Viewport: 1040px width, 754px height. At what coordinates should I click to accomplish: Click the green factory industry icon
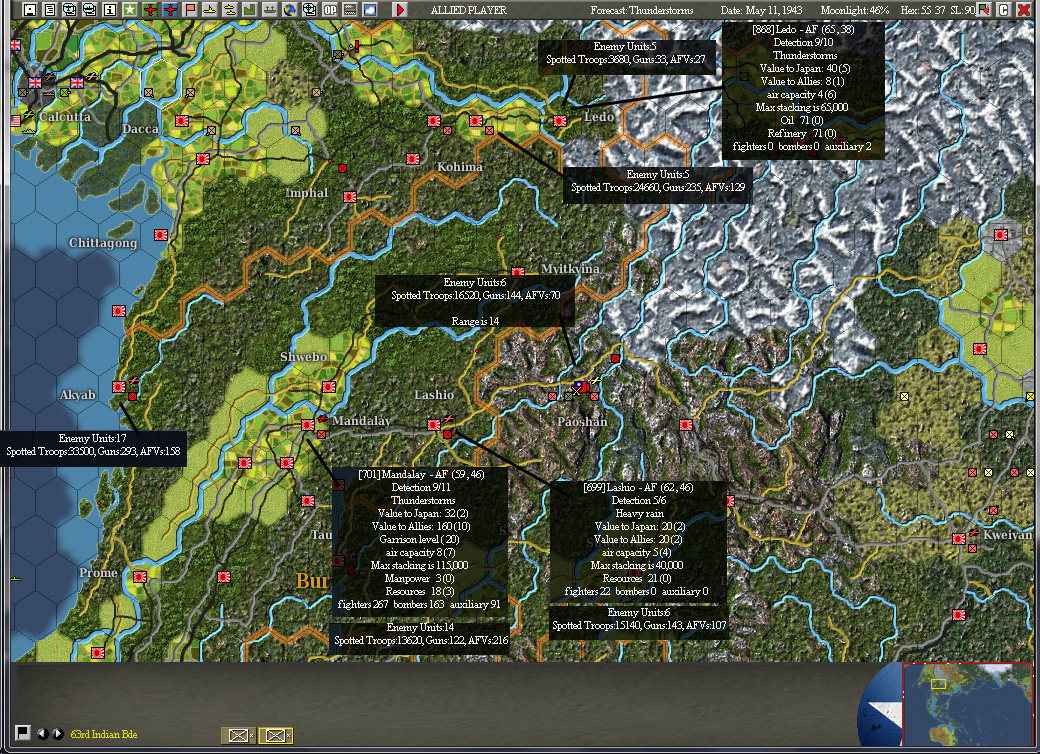249,9
